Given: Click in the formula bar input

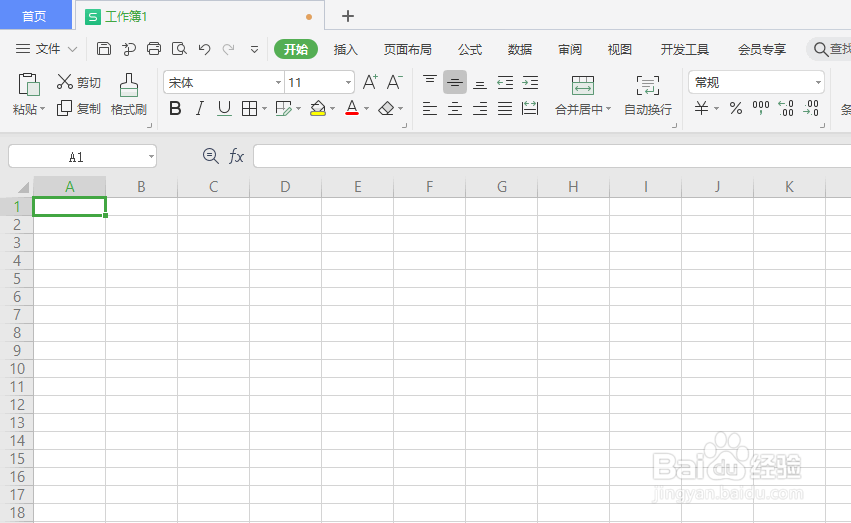Looking at the screenshot, I should pos(552,156).
